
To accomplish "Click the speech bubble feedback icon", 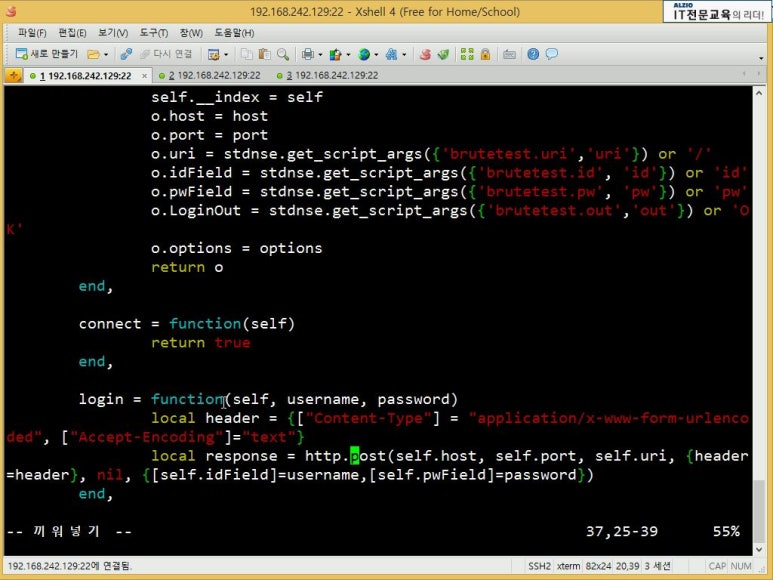I will pos(552,54).
